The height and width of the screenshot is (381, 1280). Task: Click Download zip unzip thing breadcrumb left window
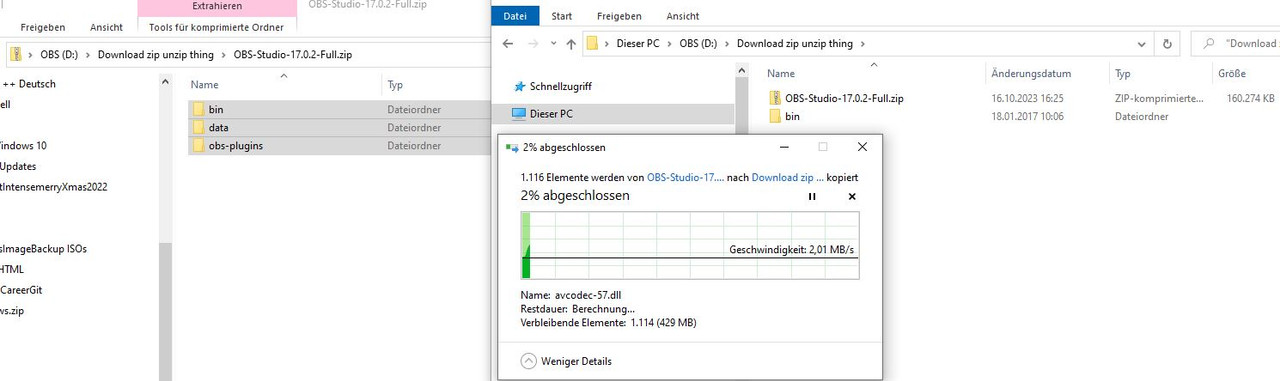coord(155,54)
